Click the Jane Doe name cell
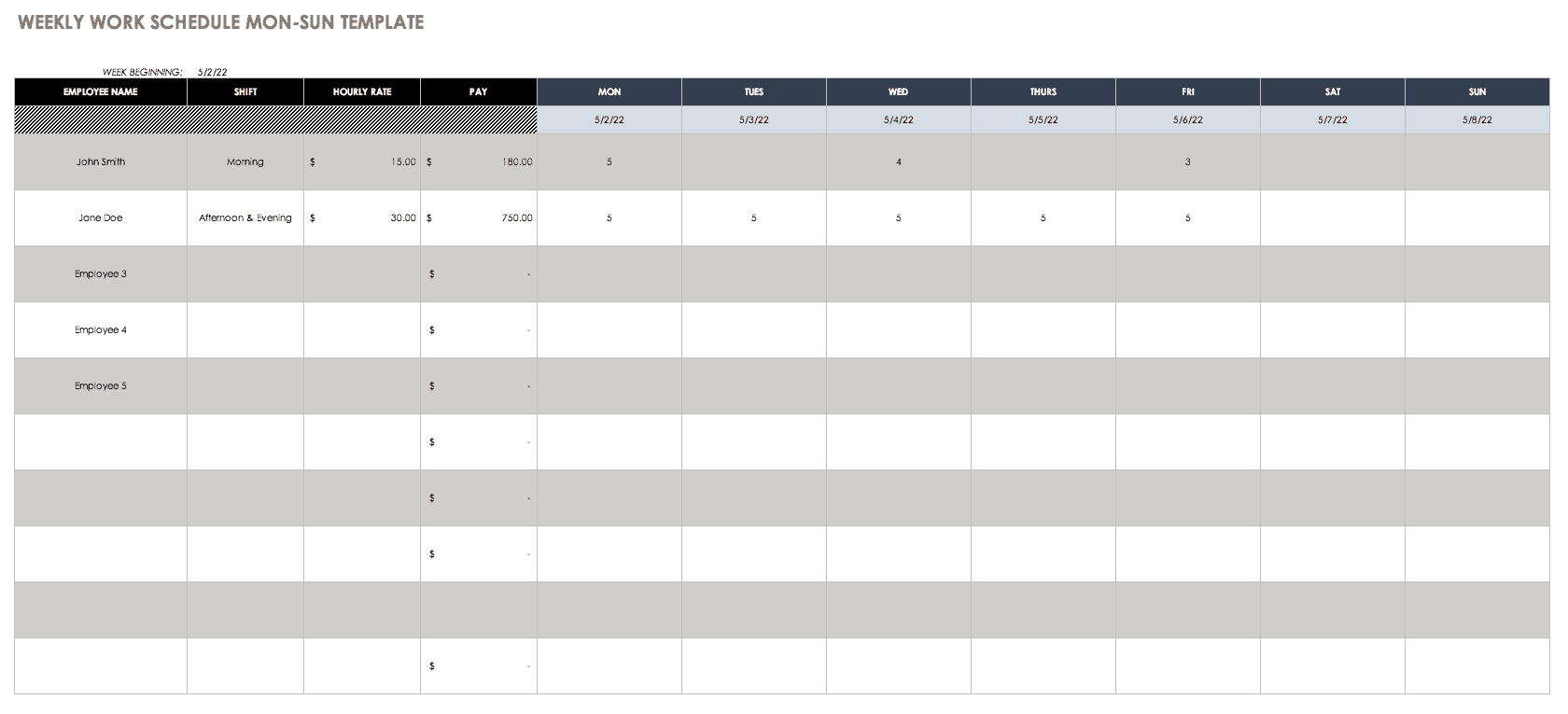 (x=101, y=218)
